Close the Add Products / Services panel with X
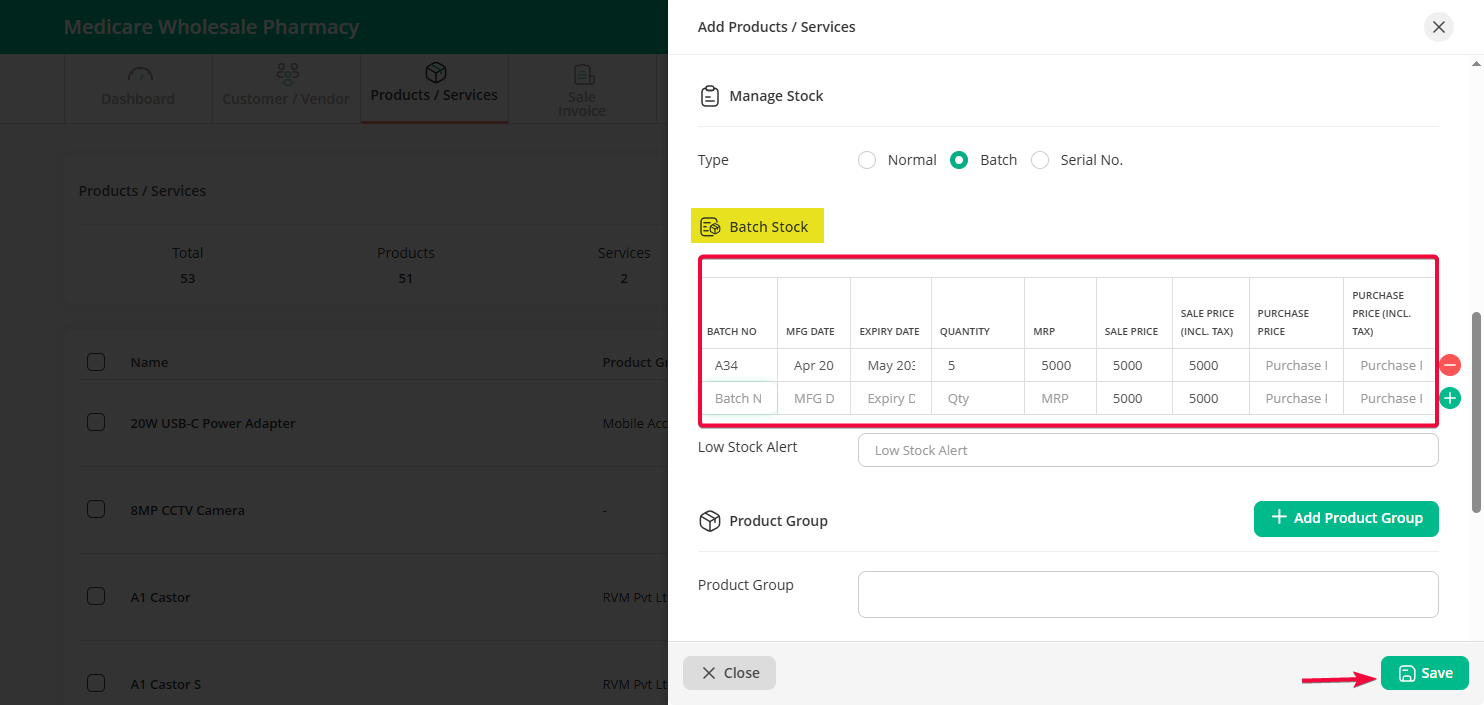This screenshot has height=705, width=1484. (1439, 27)
